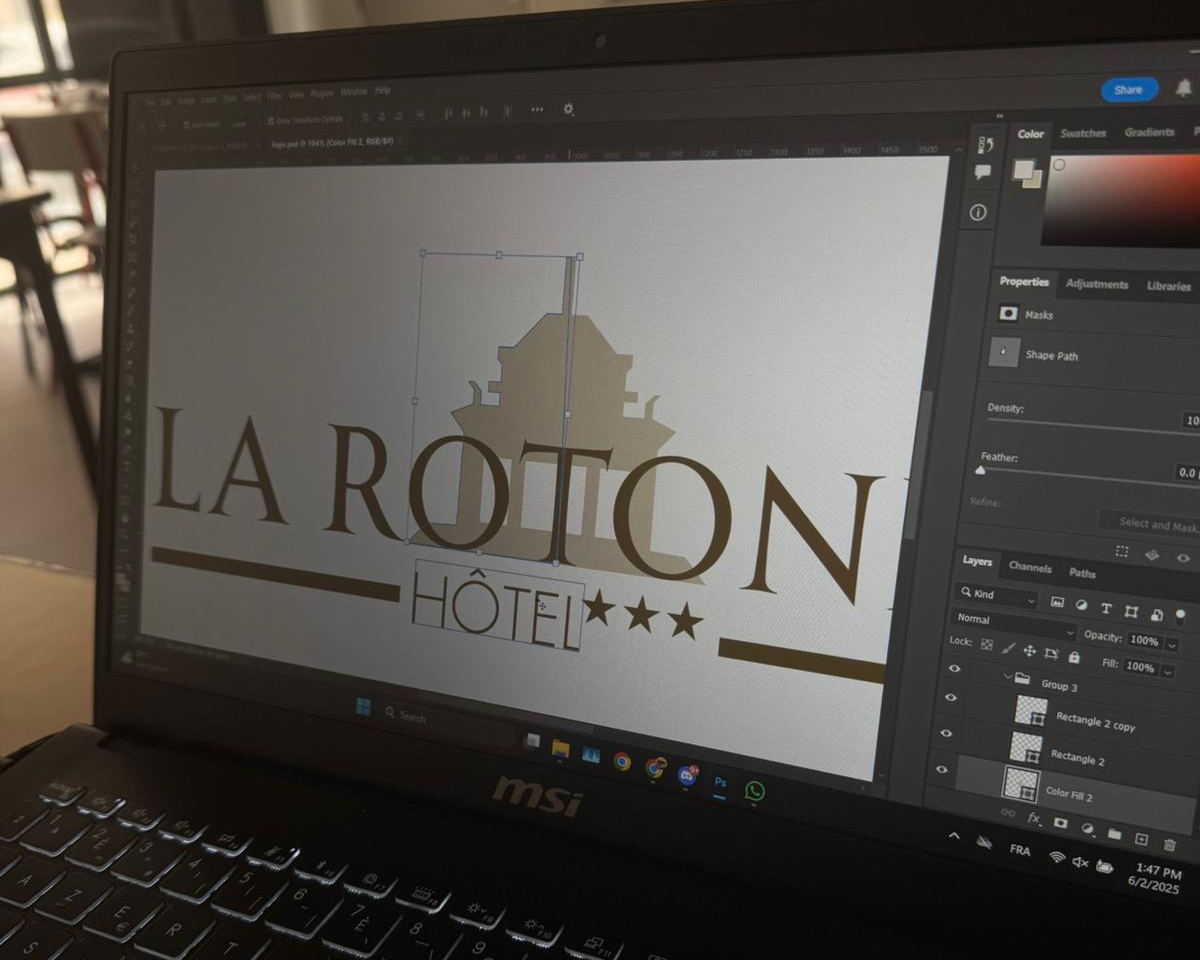Open the Help menu
1200x960 pixels.
382,91
